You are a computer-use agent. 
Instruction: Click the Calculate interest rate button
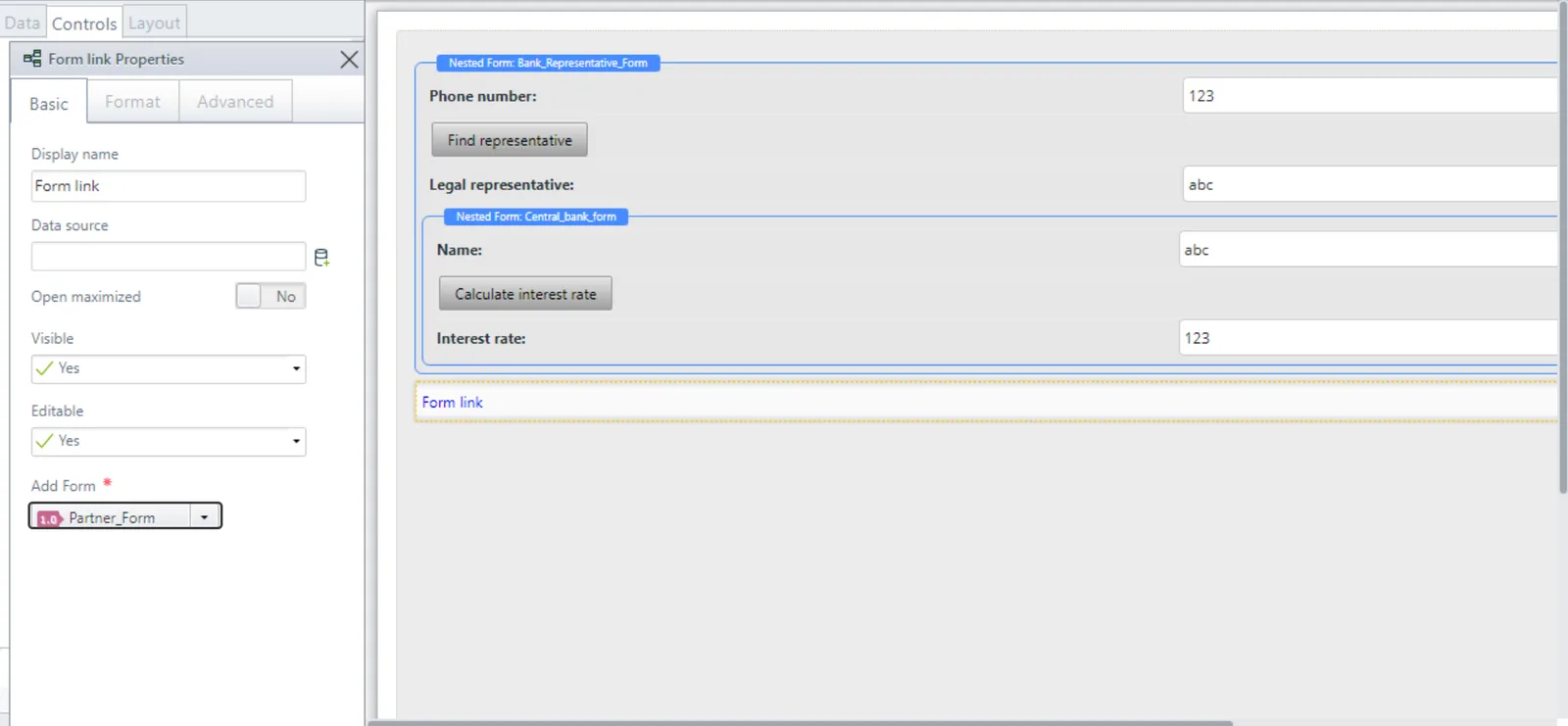(525, 294)
